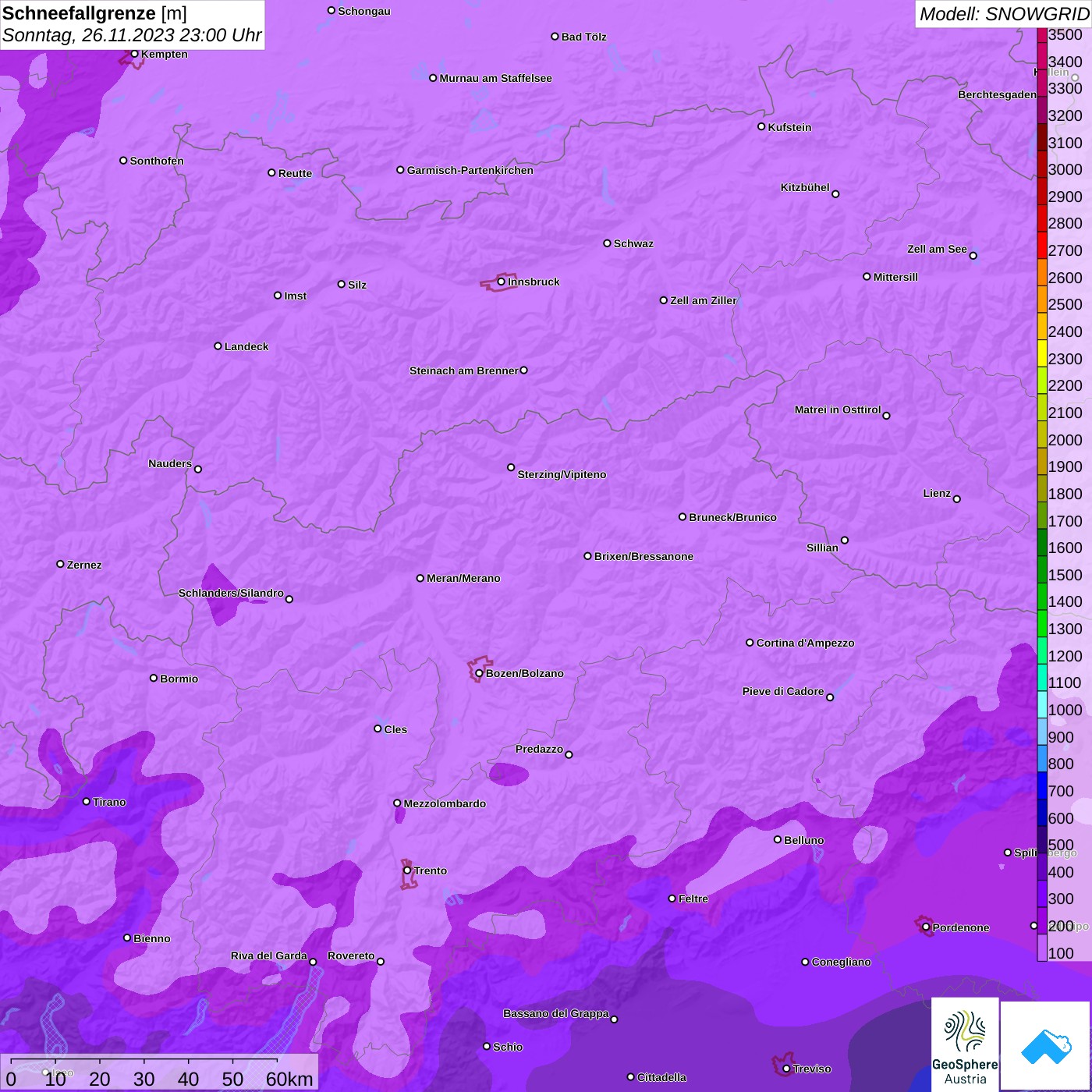Image resolution: width=1092 pixels, height=1092 pixels.
Task: Select the Schwaz location marker dot
Action: pyautogui.click(x=607, y=243)
